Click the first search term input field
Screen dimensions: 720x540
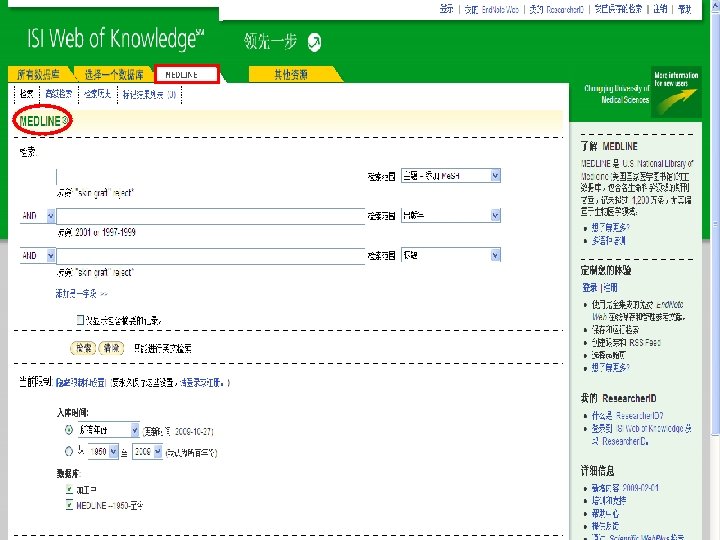(211, 176)
